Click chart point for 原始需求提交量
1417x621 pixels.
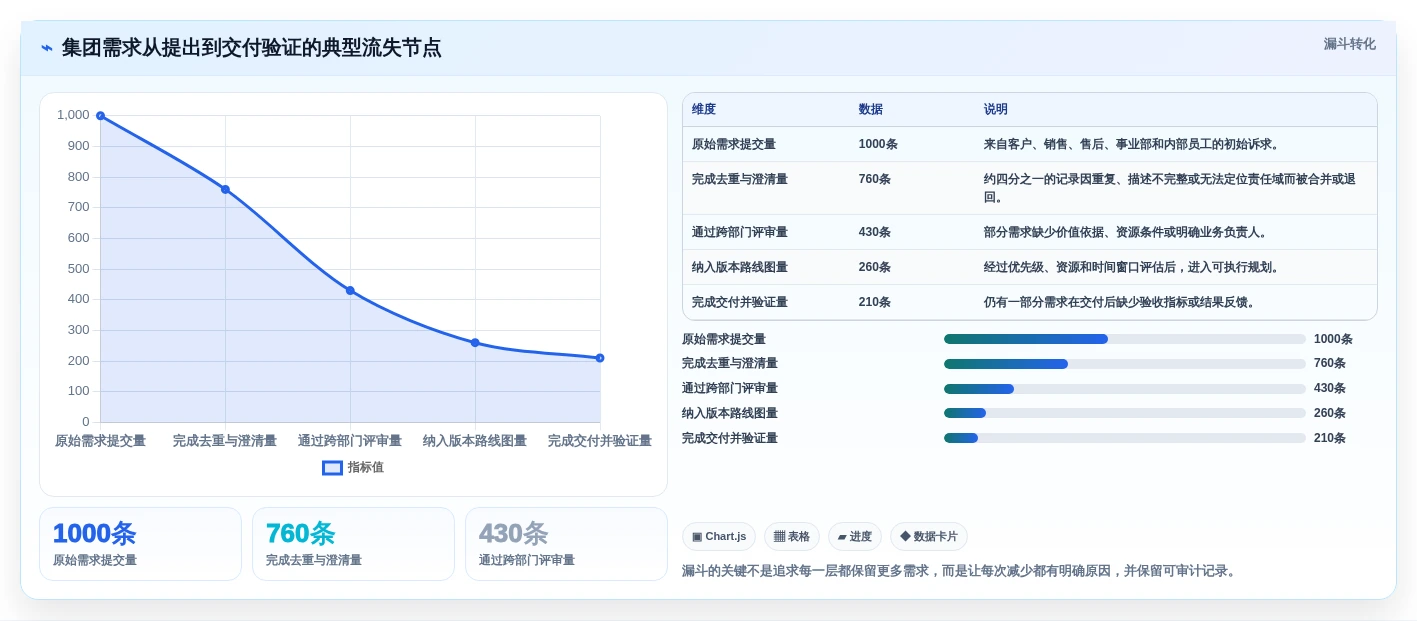100,116
